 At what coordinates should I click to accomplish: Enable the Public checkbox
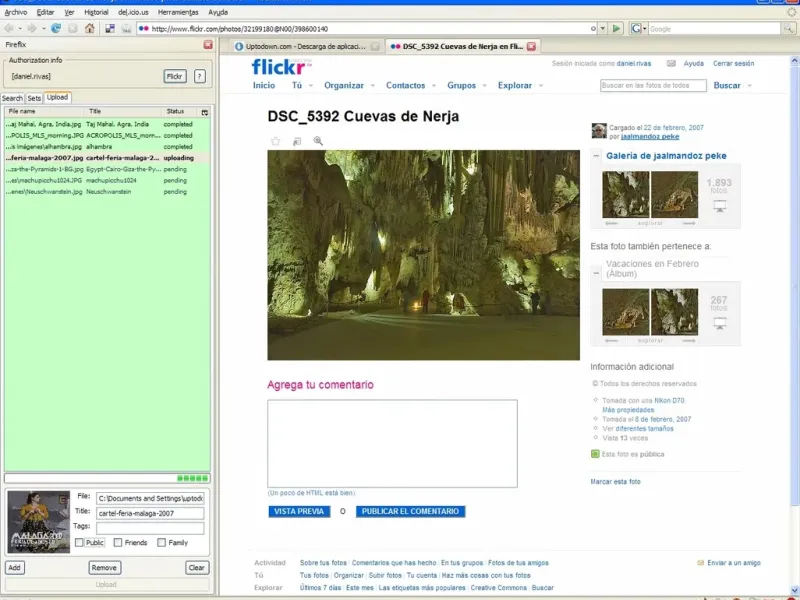click(x=79, y=542)
